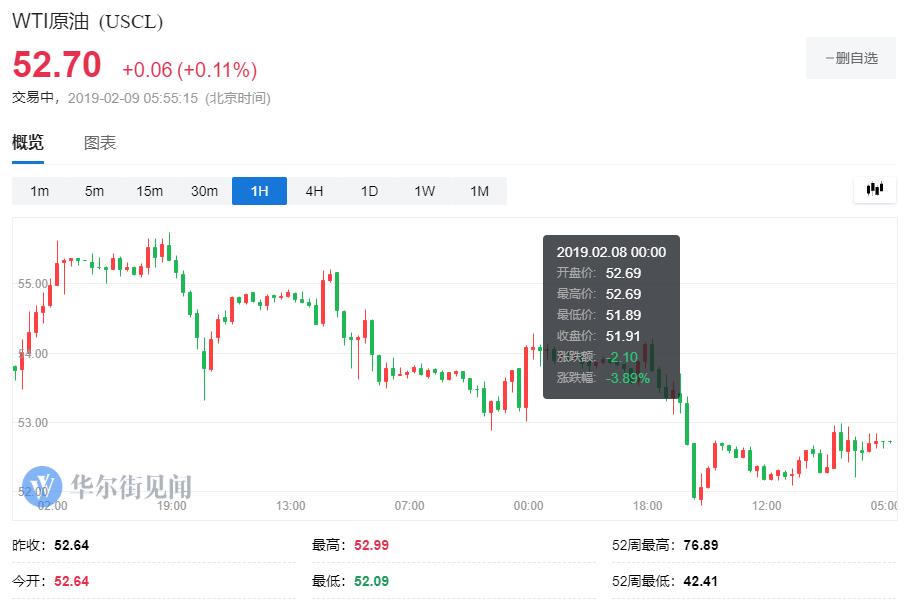Open the candlestick chart type icon

tap(875, 189)
